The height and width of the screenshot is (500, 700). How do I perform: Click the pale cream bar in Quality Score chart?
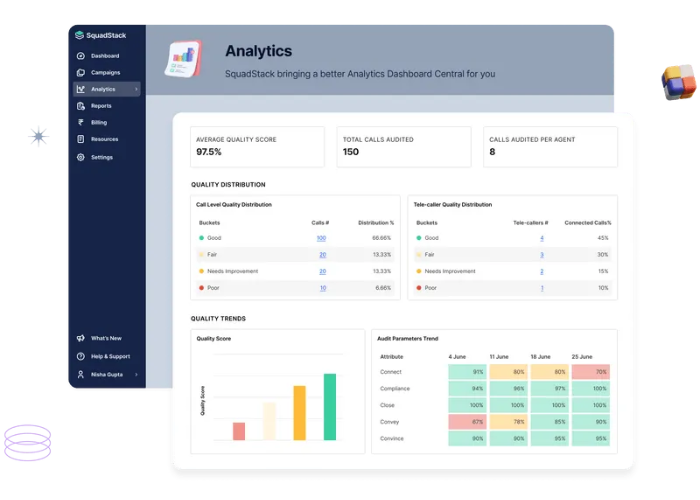click(269, 421)
